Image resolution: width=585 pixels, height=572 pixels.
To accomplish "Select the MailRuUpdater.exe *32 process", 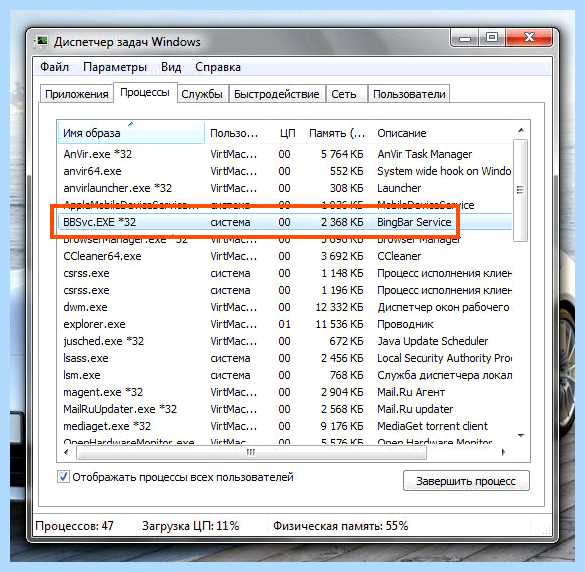I will tap(285, 409).
